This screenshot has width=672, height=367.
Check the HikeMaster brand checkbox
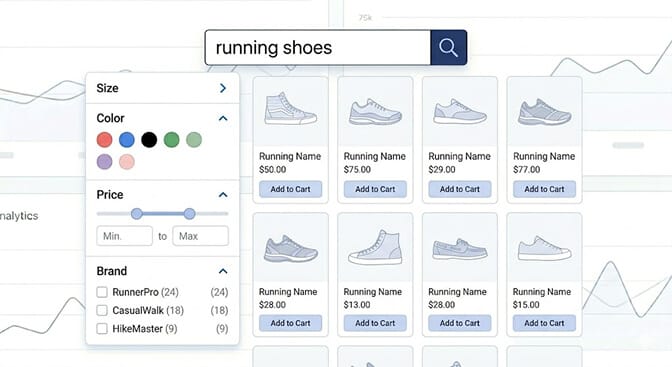tap(102, 329)
